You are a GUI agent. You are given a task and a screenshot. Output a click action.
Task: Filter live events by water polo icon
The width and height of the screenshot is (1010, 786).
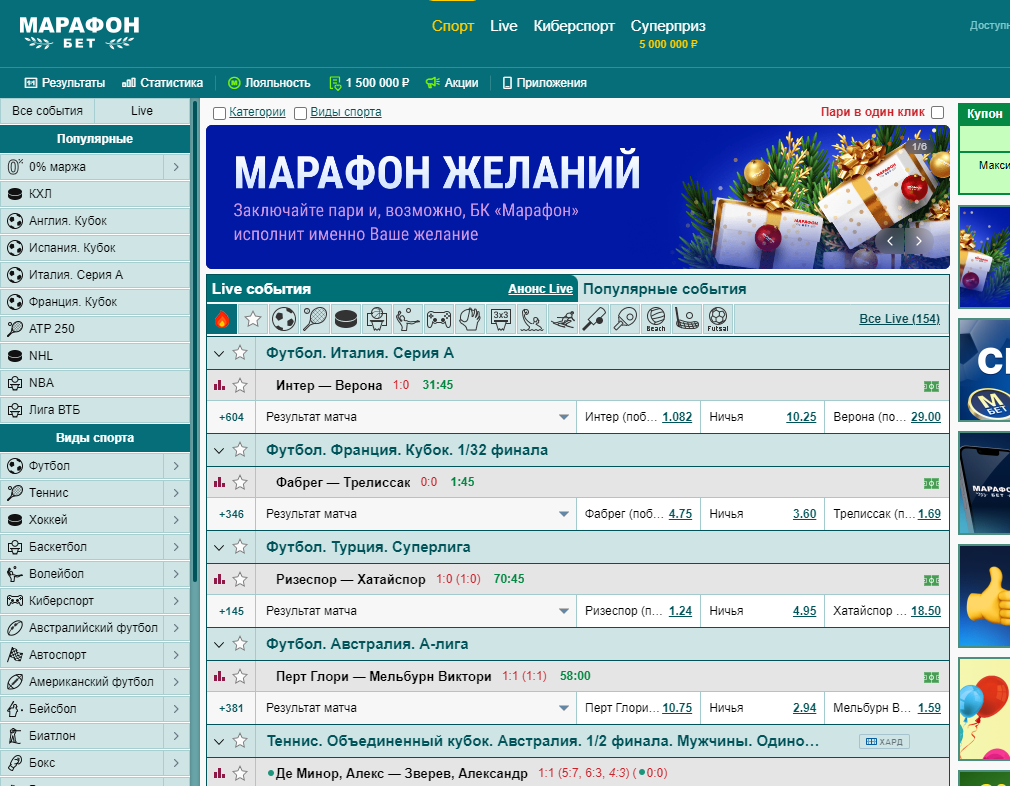531,319
